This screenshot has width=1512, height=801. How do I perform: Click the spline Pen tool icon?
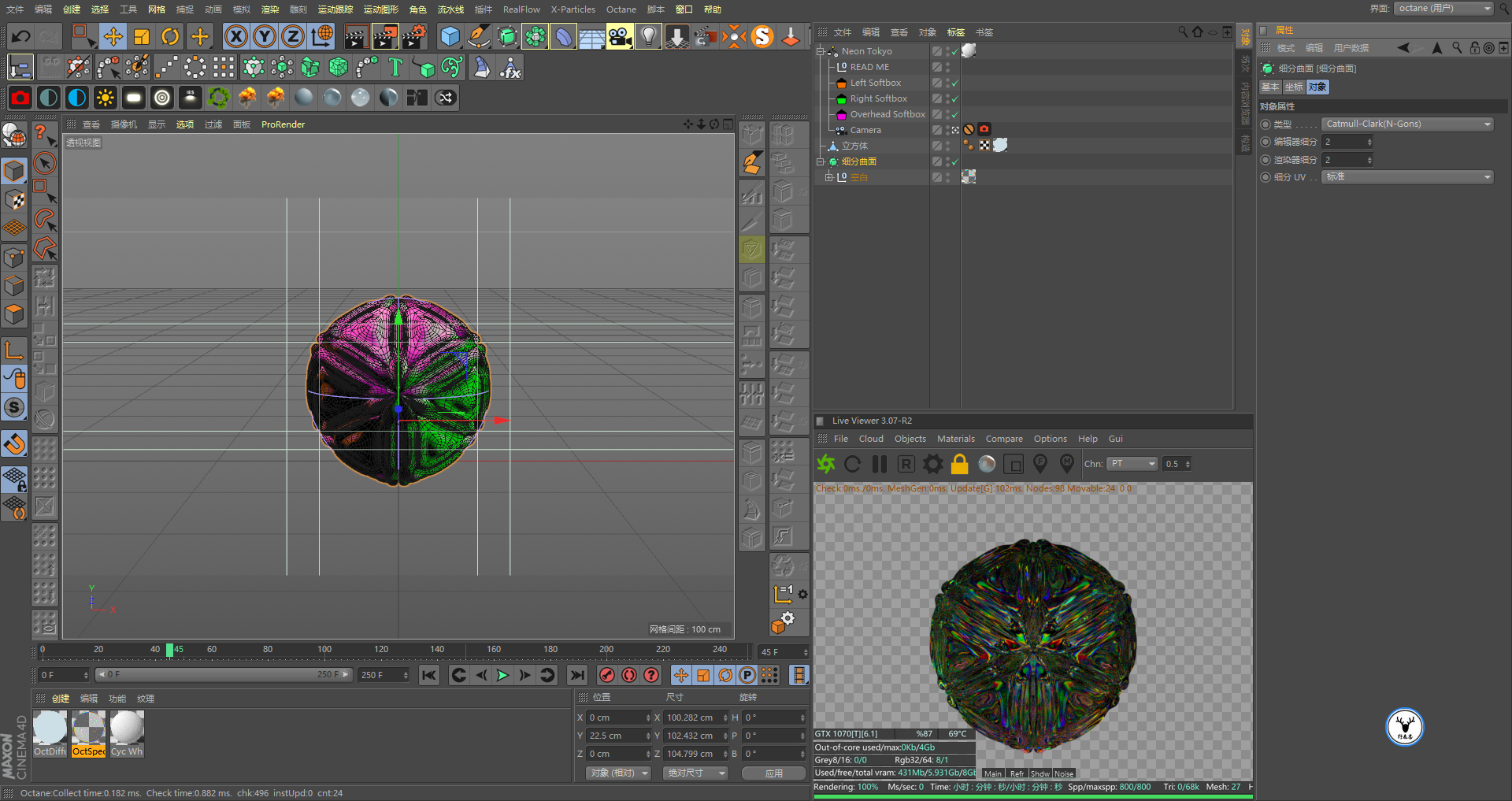pyautogui.click(x=478, y=36)
